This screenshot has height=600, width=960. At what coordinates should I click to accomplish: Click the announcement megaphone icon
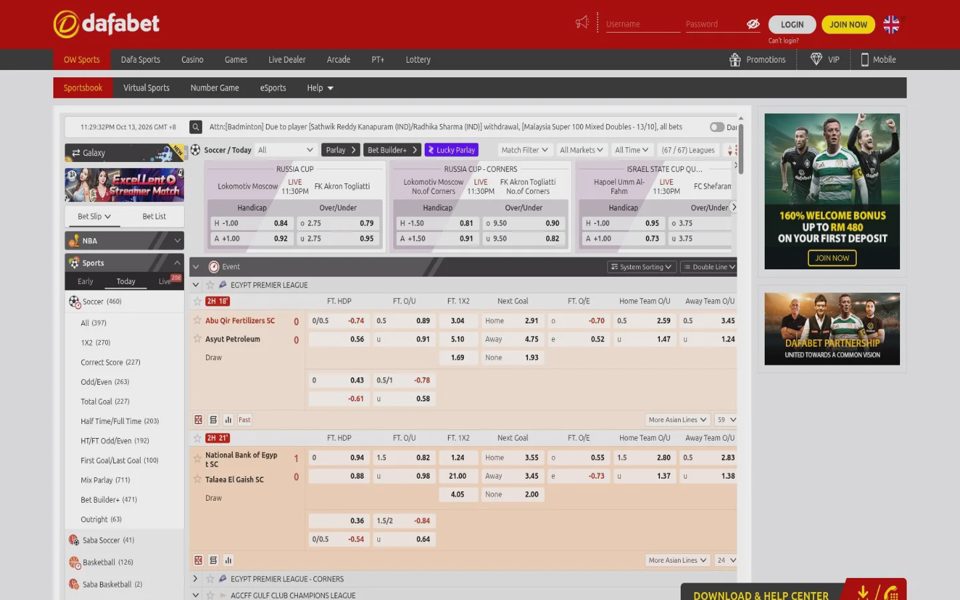(582, 23)
